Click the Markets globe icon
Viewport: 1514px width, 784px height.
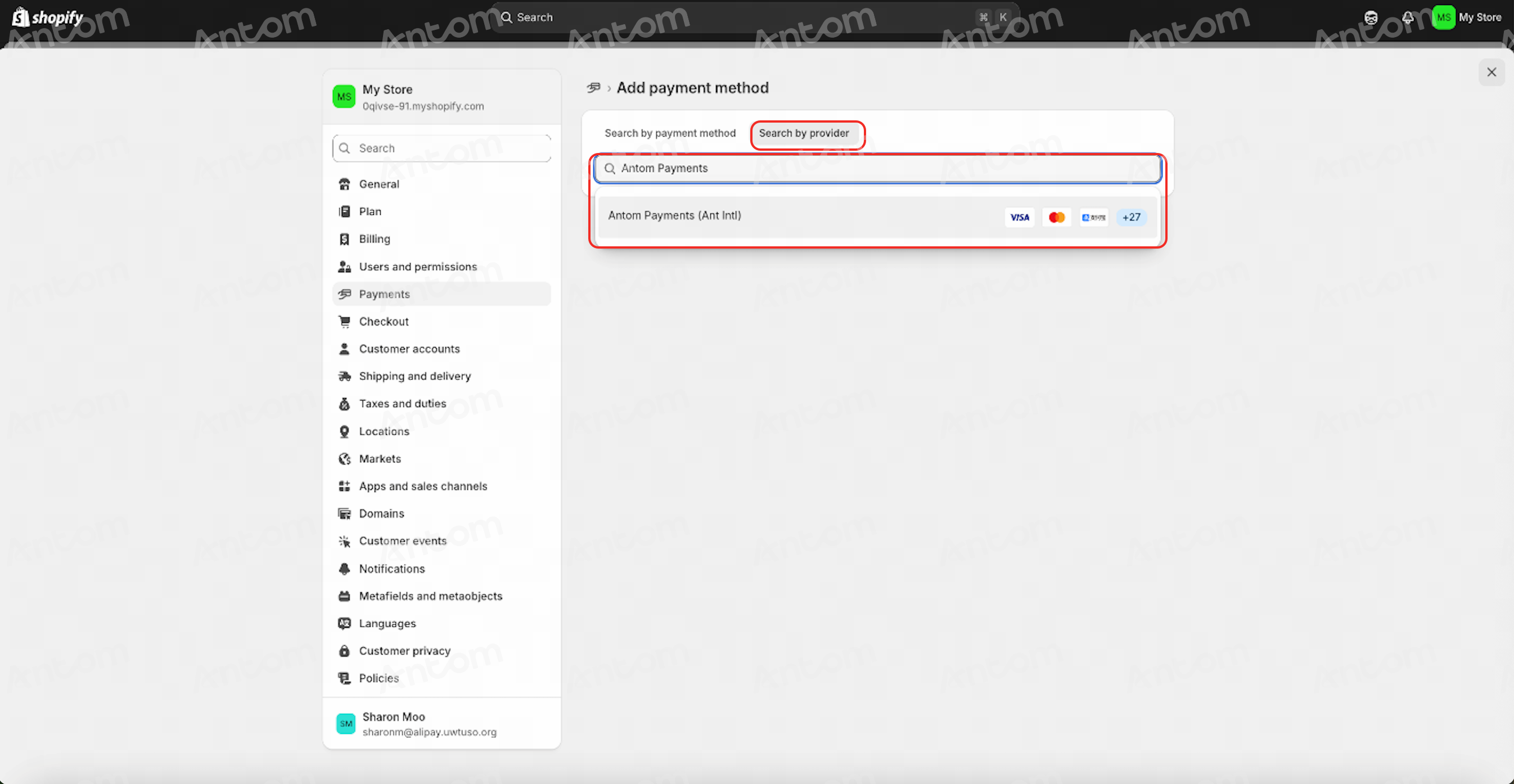pos(344,458)
